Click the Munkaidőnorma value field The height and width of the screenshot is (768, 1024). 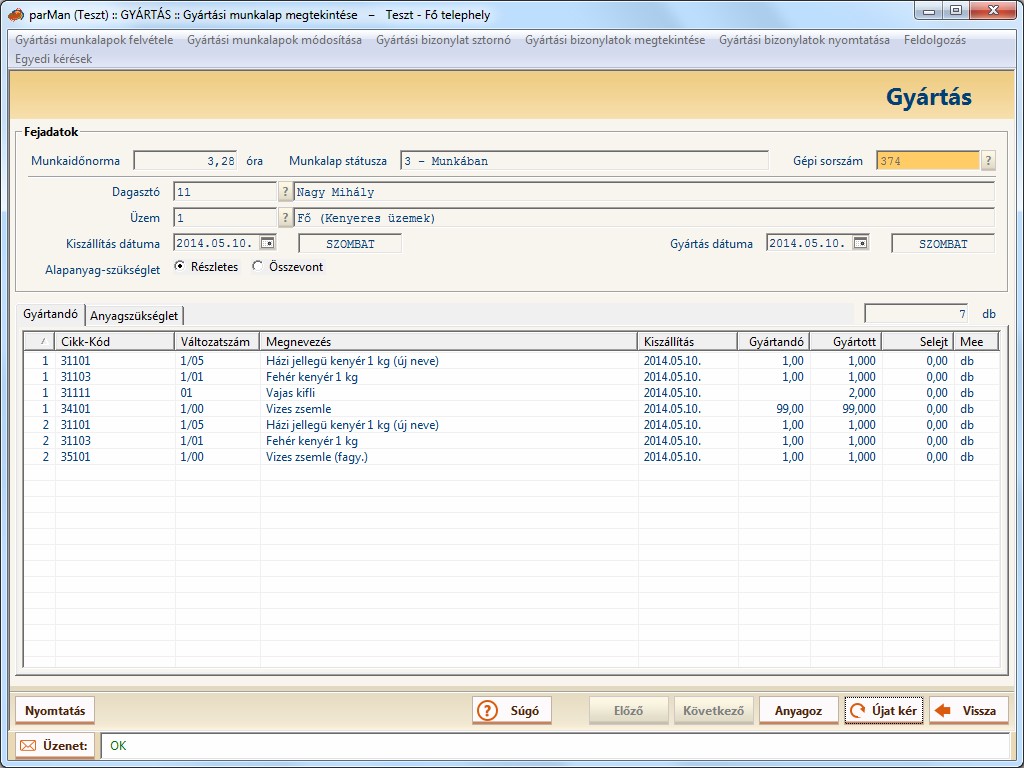[x=185, y=161]
